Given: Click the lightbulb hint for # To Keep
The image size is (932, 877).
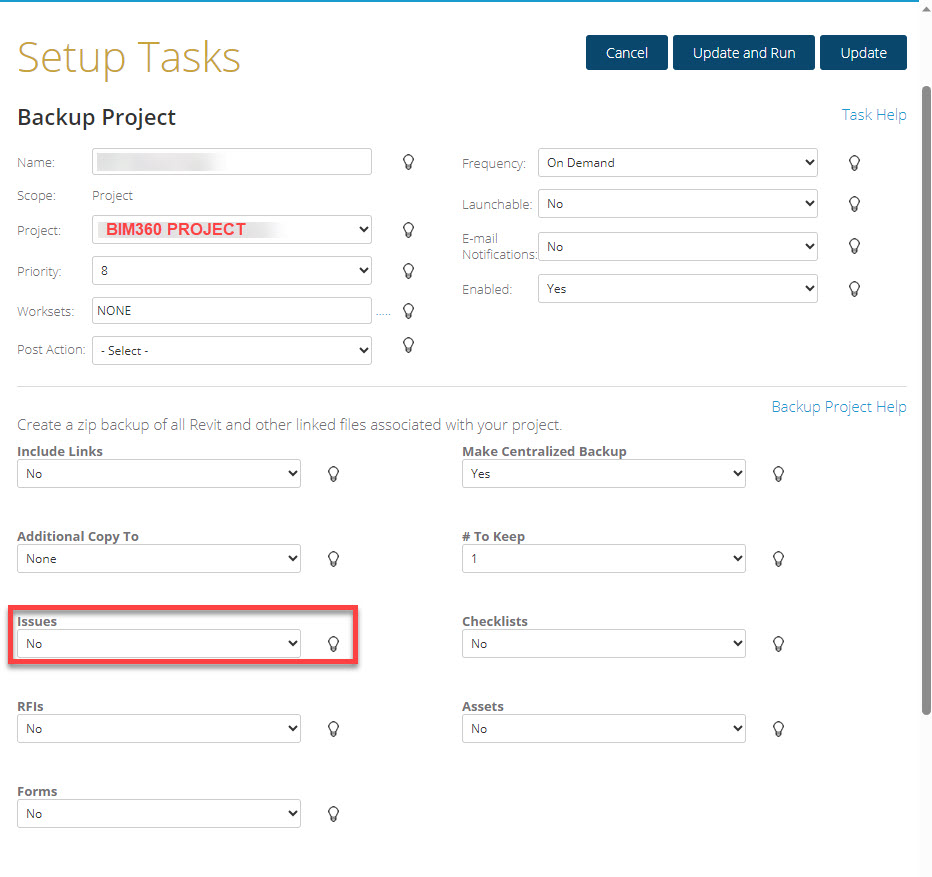Looking at the screenshot, I should click(x=779, y=559).
